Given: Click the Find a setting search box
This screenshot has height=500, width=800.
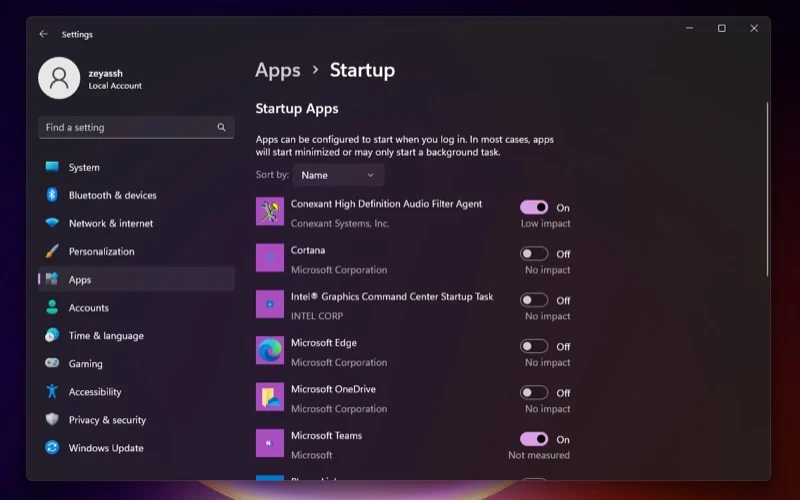Looking at the screenshot, I should [x=128, y=128].
